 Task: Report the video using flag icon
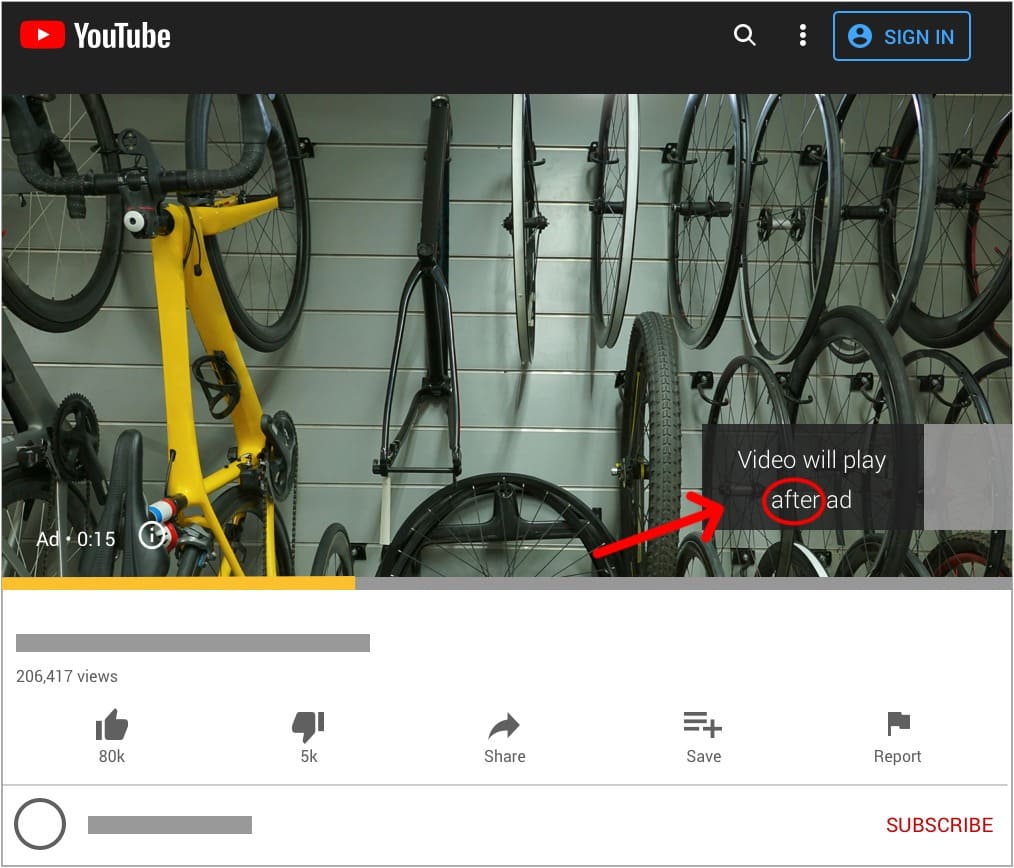tap(897, 724)
